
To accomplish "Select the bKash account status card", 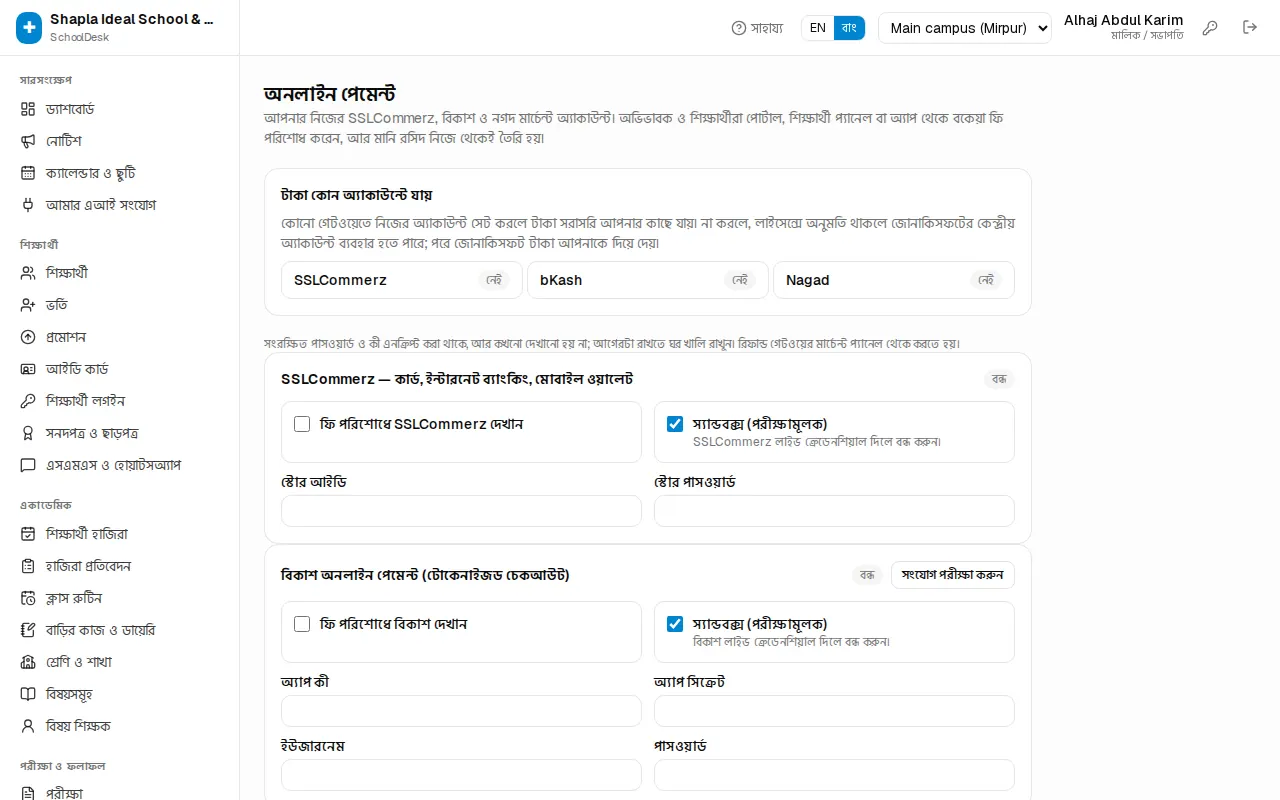I will [648, 280].
